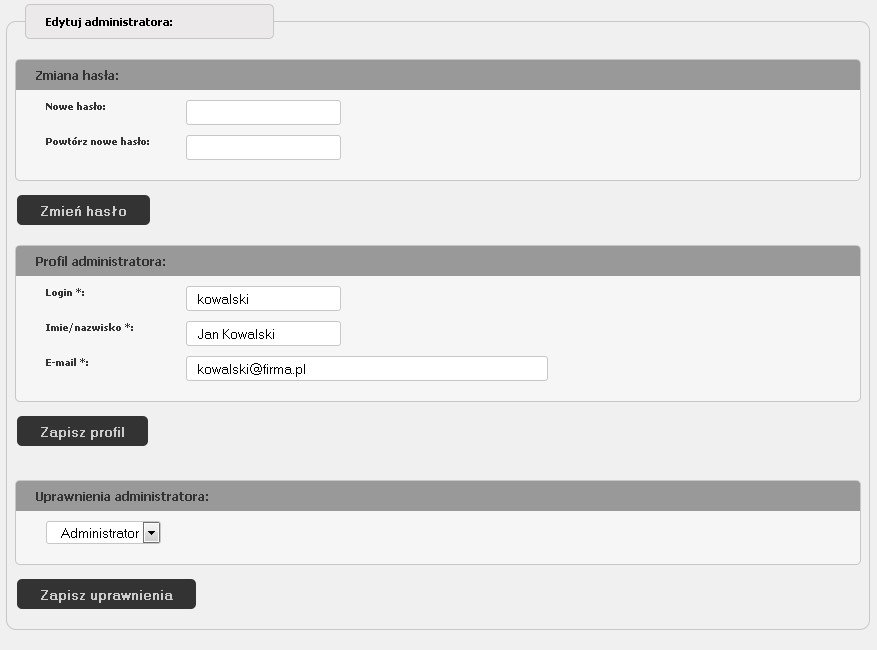Viewport: 877px width, 650px height.
Task: Click the Profil administratora section header
Action: coord(437,261)
